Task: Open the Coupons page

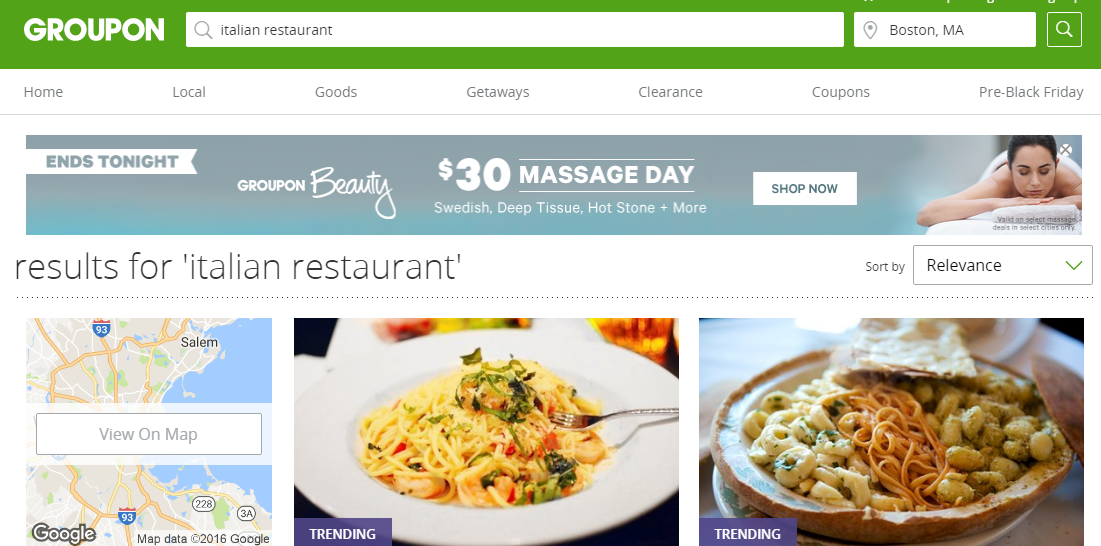Action: click(840, 92)
